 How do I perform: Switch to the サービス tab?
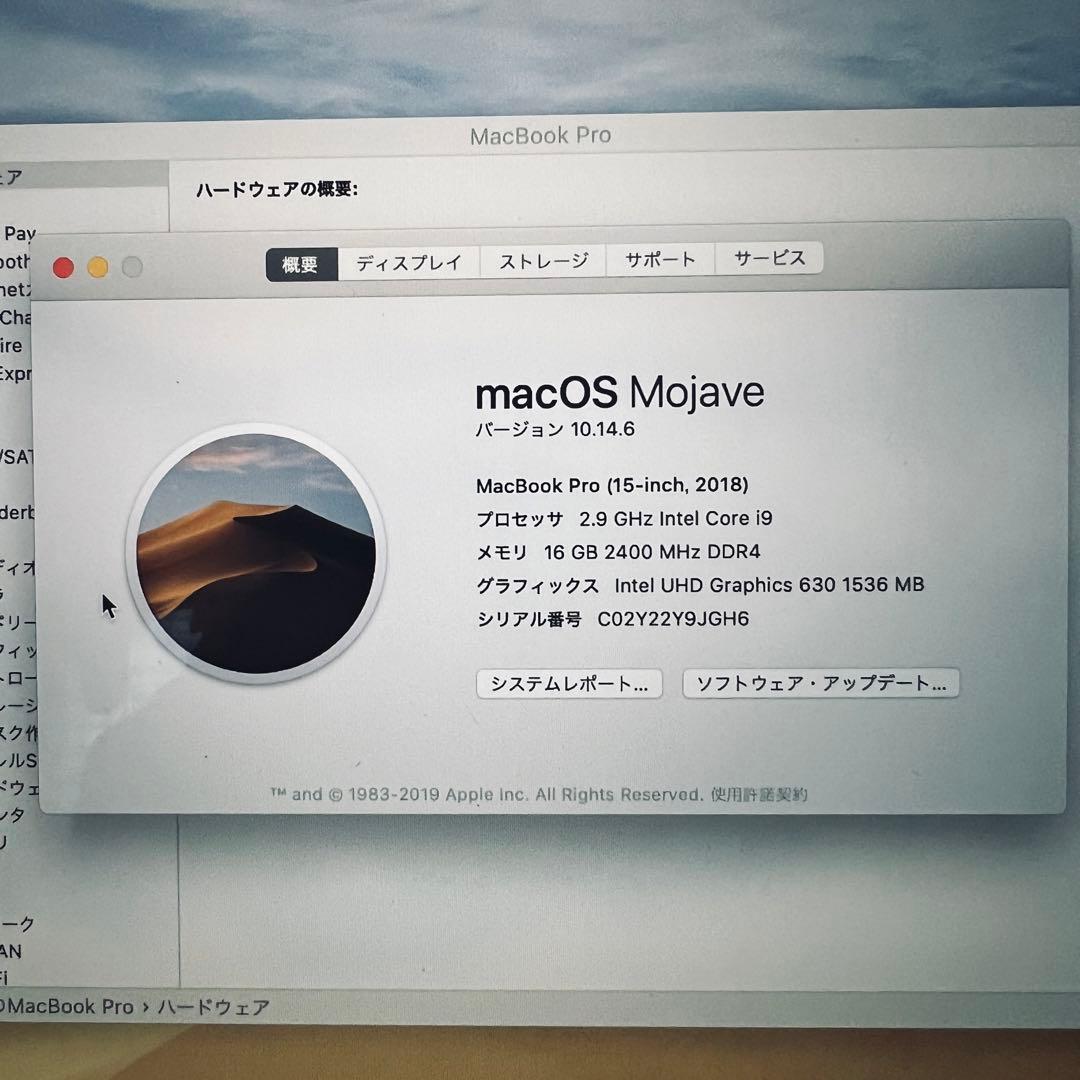pos(769,258)
